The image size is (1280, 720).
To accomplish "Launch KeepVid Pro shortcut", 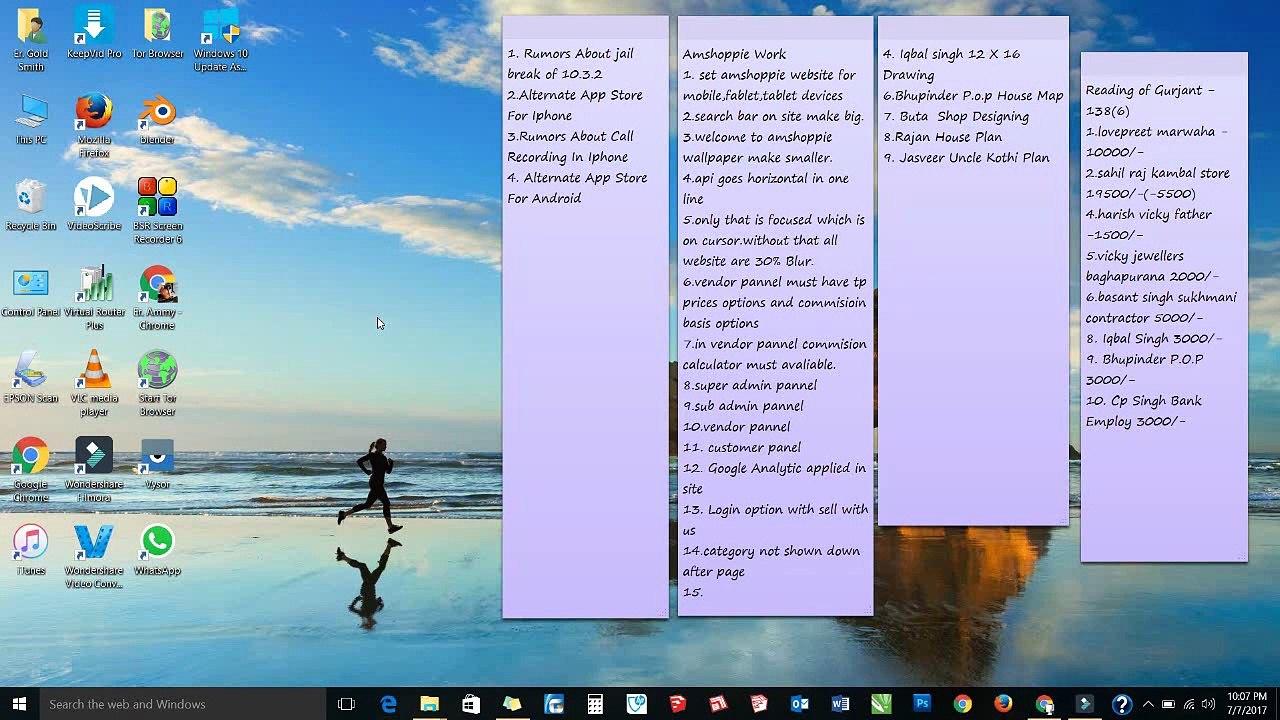I will coord(94,34).
